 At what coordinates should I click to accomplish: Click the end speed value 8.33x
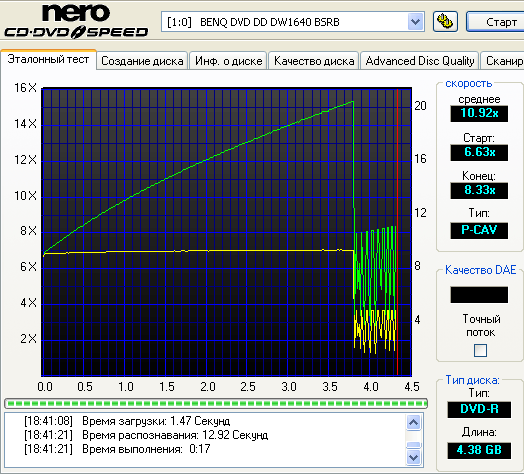pyautogui.click(x=479, y=191)
